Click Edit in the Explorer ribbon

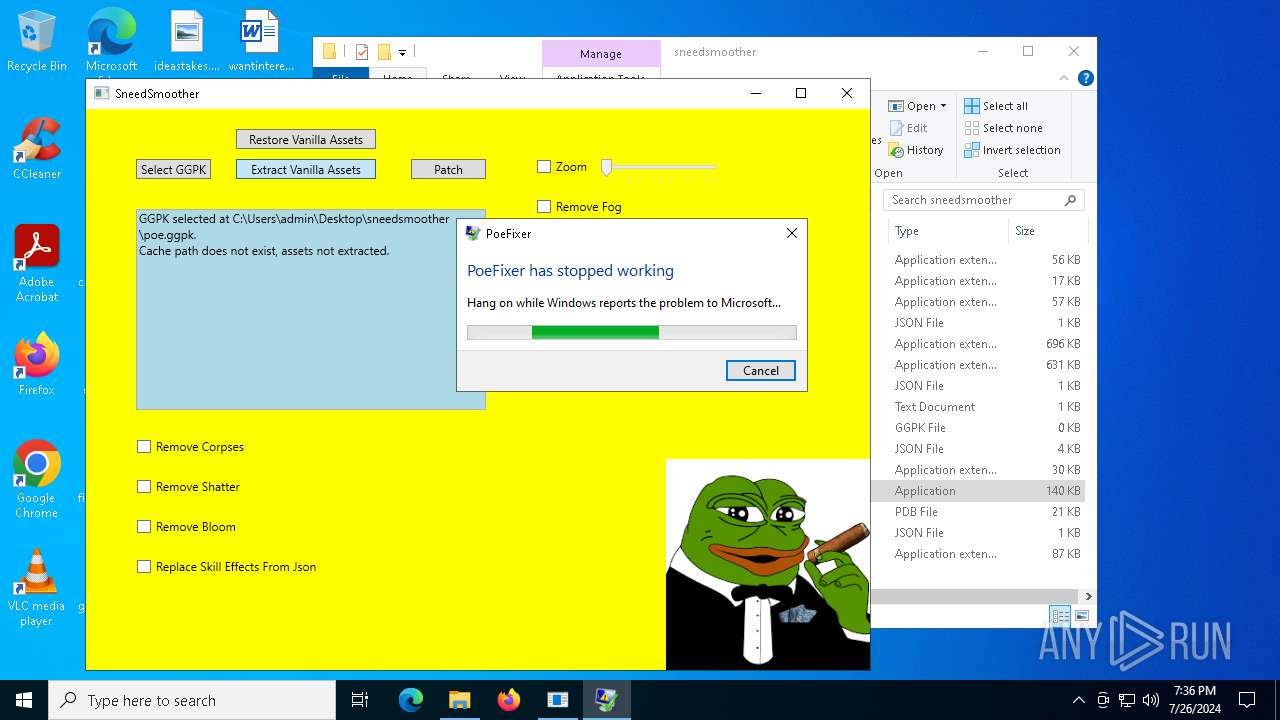(x=907, y=128)
